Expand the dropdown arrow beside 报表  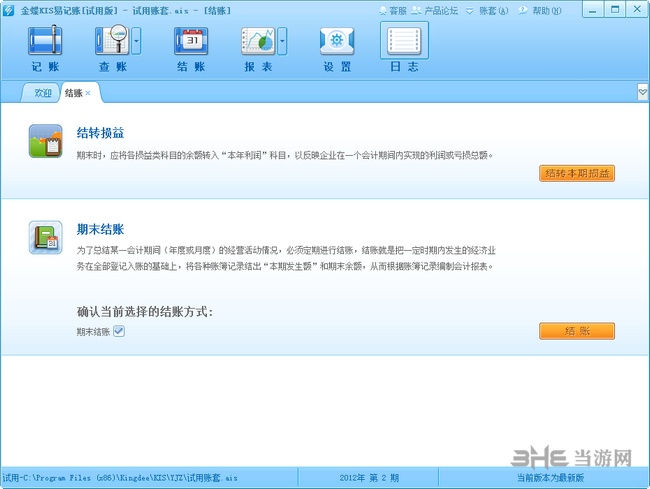(282, 41)
